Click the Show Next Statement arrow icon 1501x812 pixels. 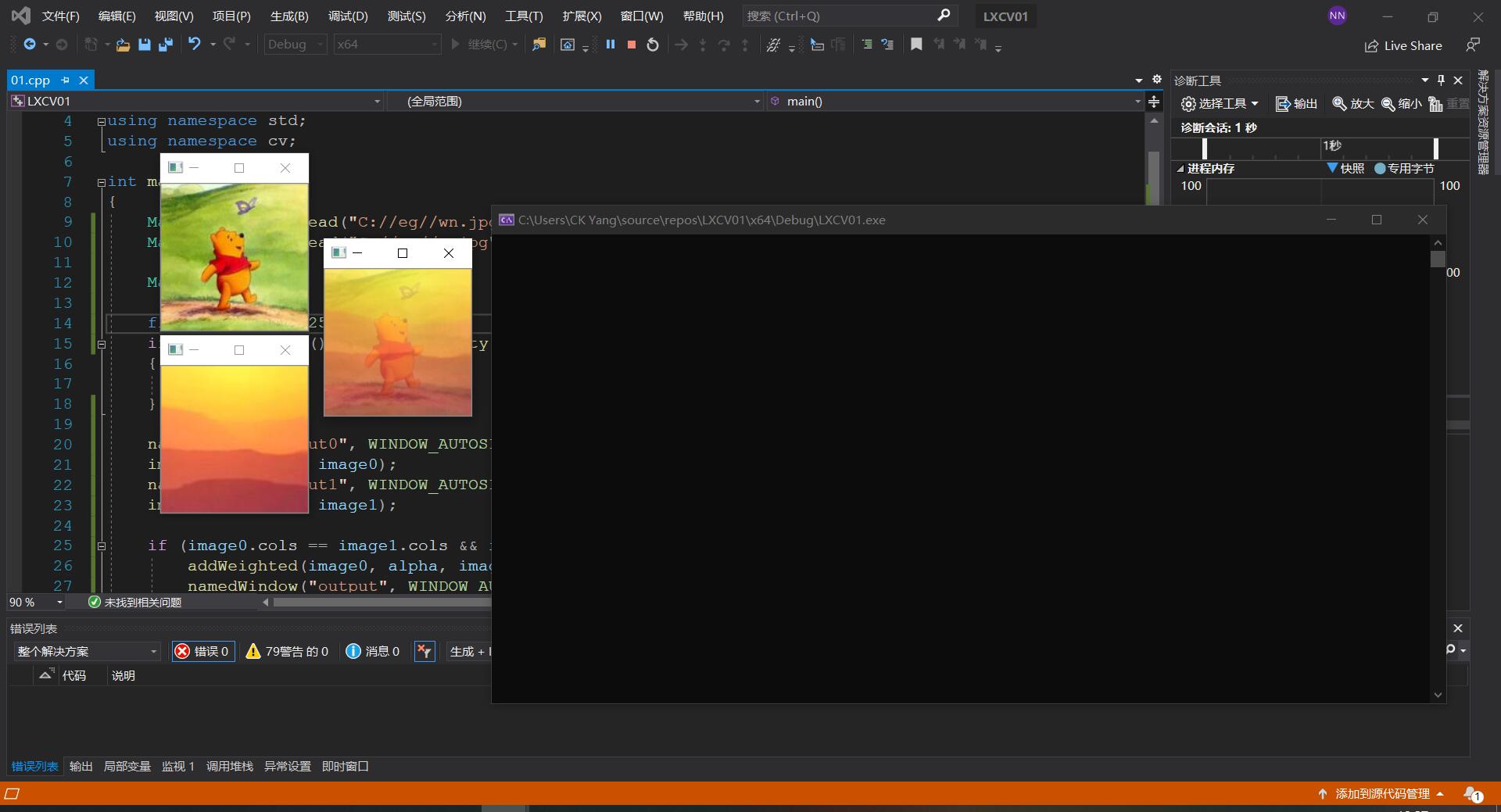682,45
